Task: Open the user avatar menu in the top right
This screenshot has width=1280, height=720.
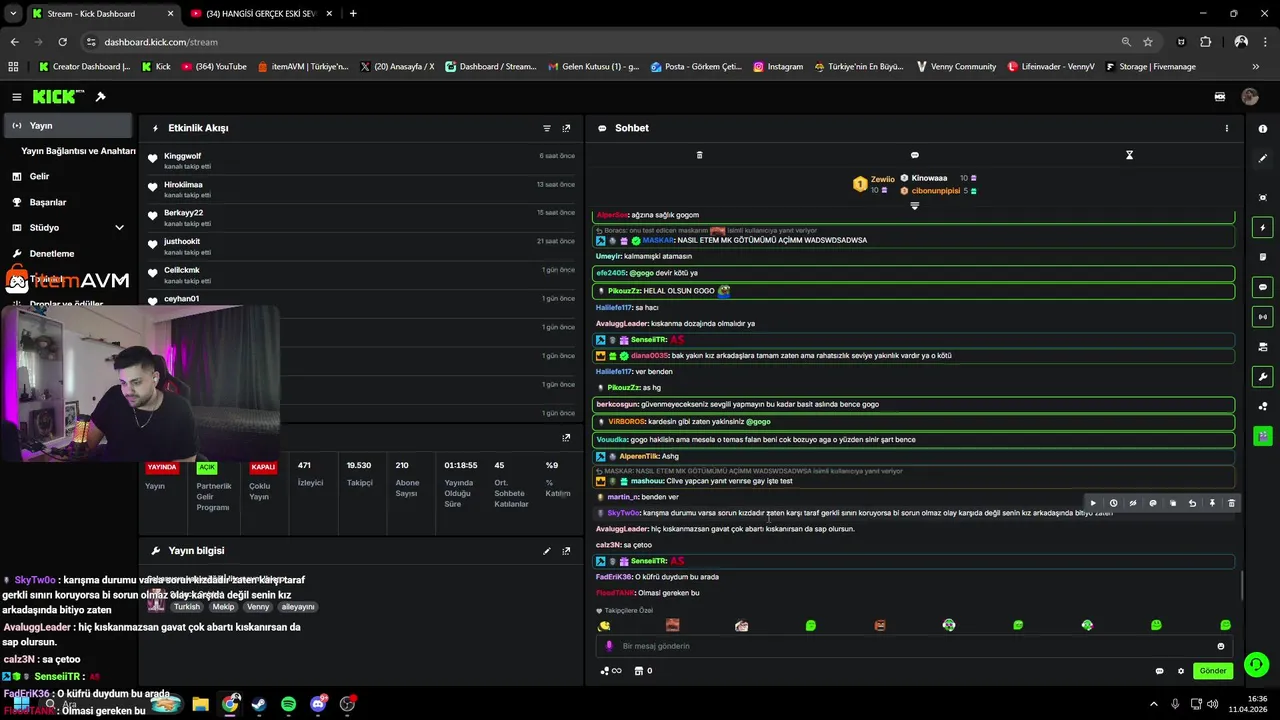Action: click(x=1249, y=97)
